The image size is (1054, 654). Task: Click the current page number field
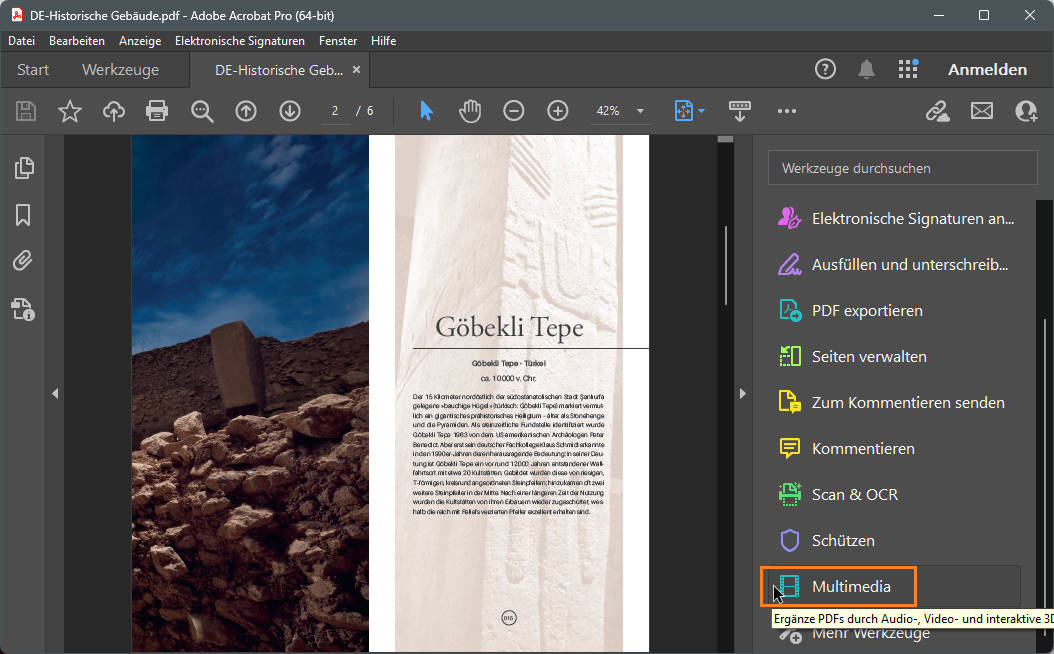[335, 111]
